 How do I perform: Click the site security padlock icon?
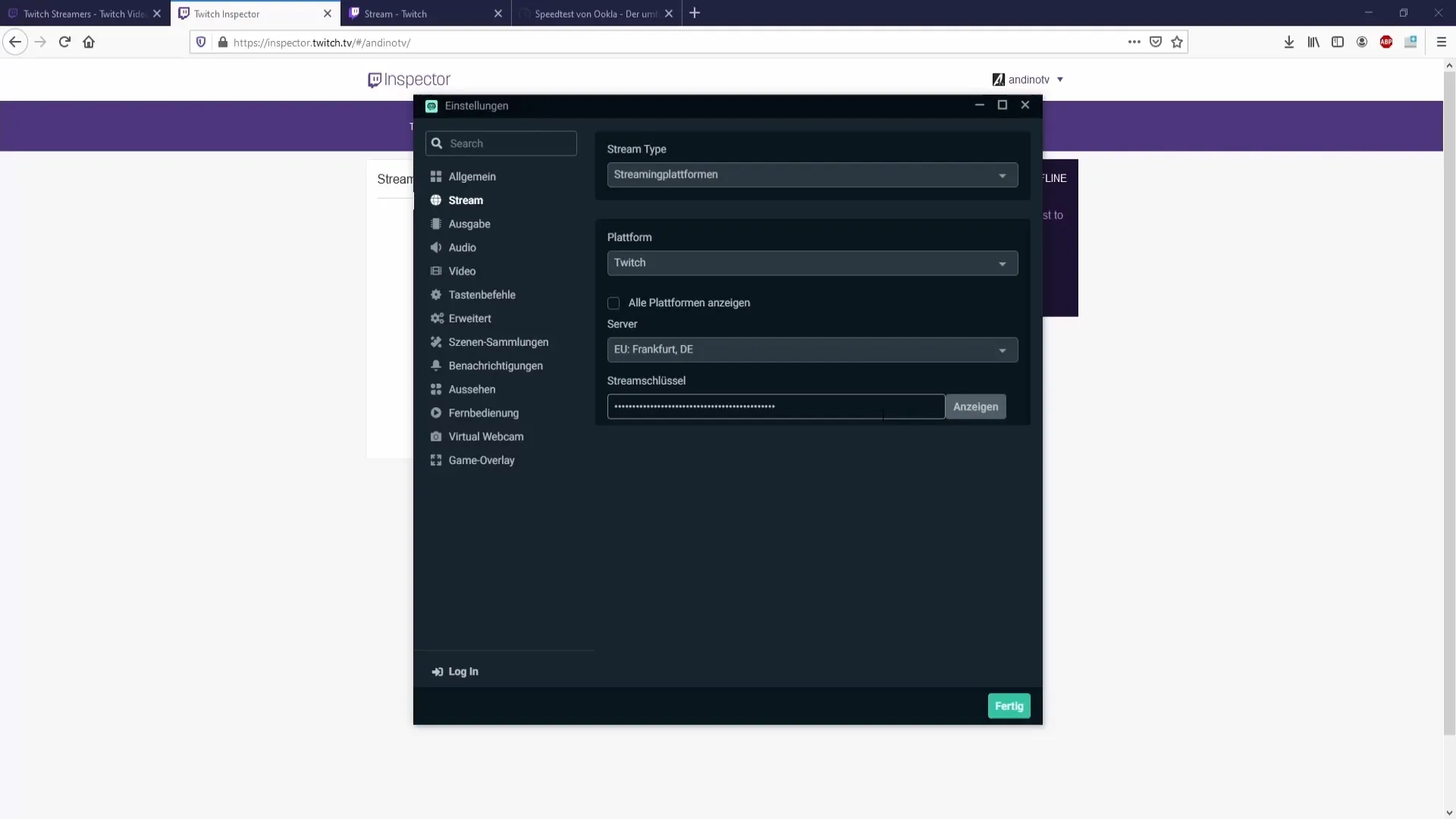(222, 42)
